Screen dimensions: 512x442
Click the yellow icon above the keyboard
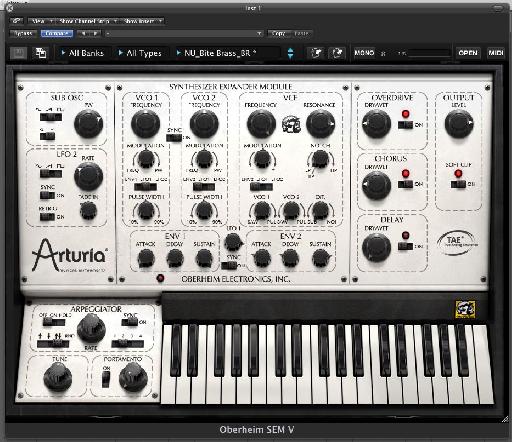[465, 309]
